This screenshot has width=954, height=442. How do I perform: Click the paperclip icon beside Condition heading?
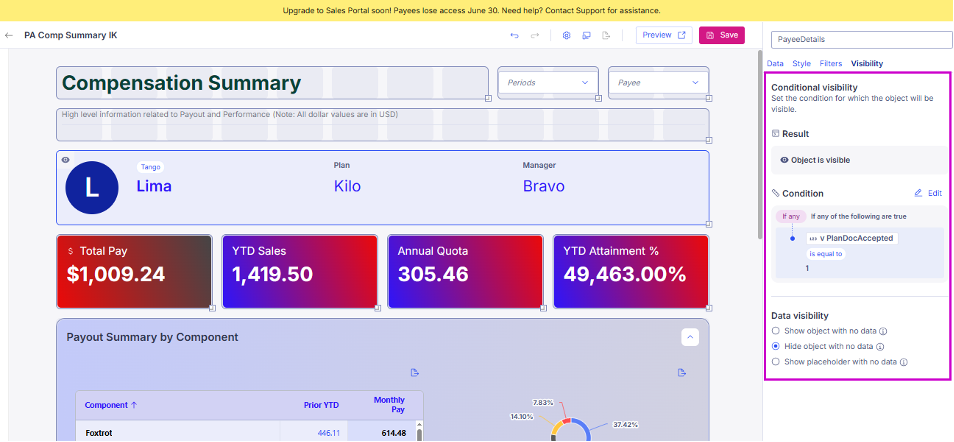[x=775, y=193]
